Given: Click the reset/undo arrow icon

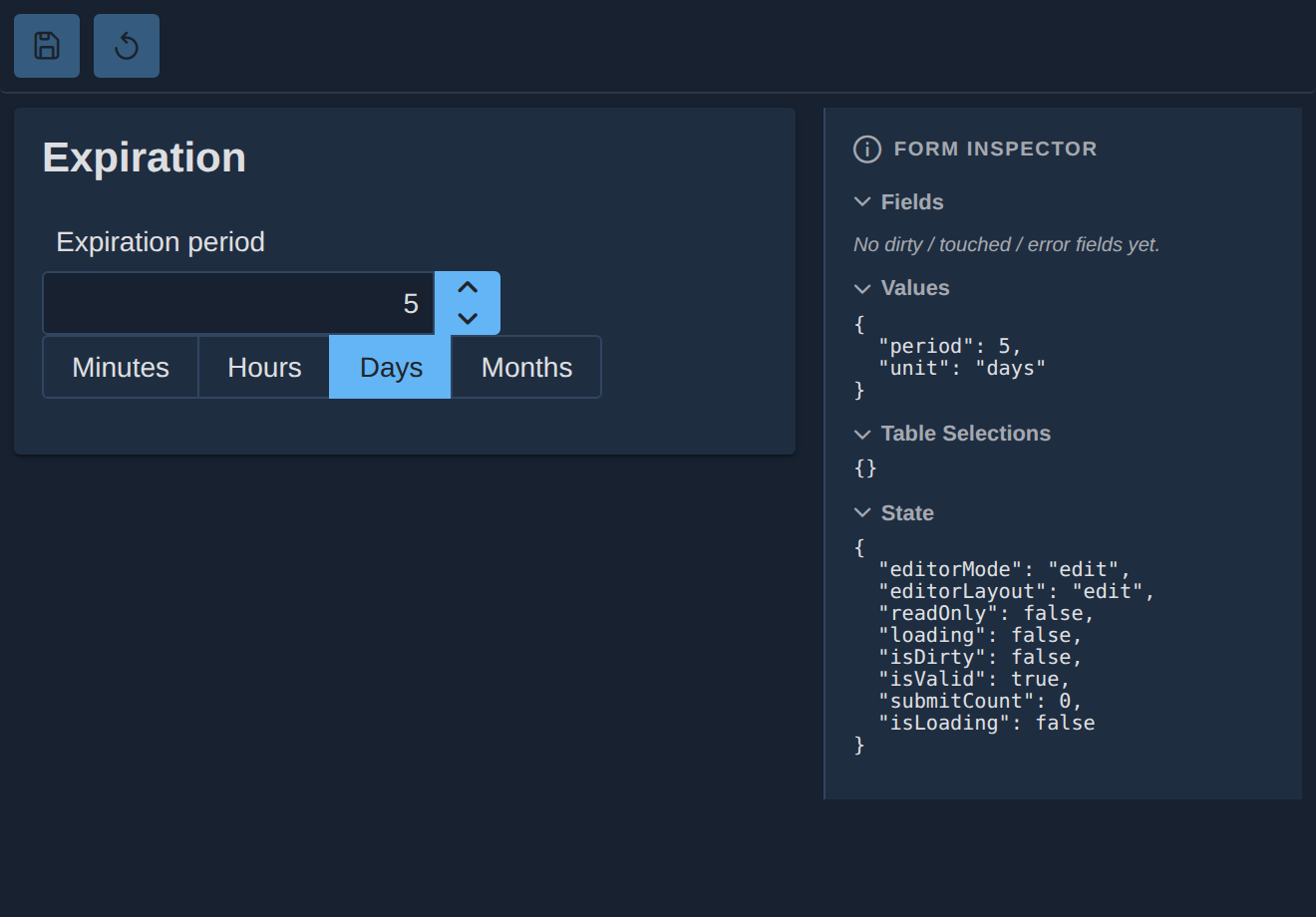Looking at the screenshot, I should [x=127, y=46].
